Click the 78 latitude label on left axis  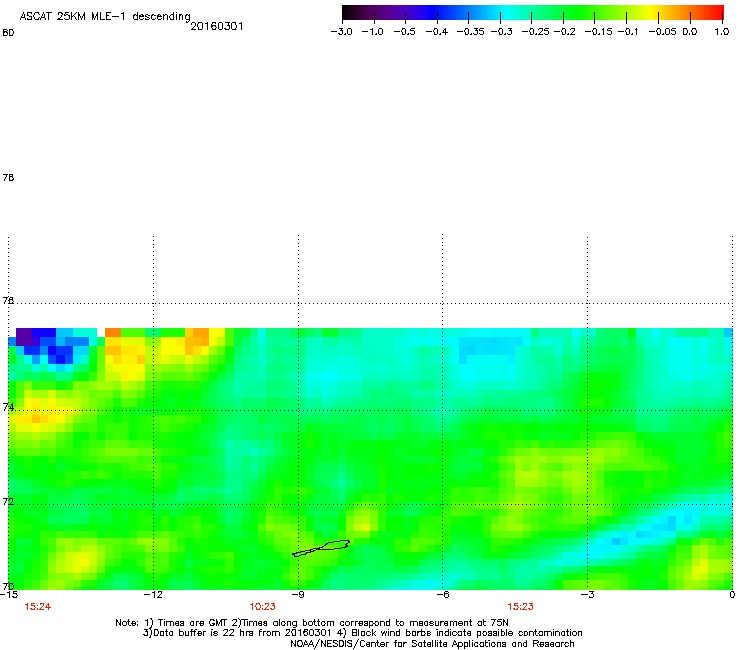click(x=8, y=177)
